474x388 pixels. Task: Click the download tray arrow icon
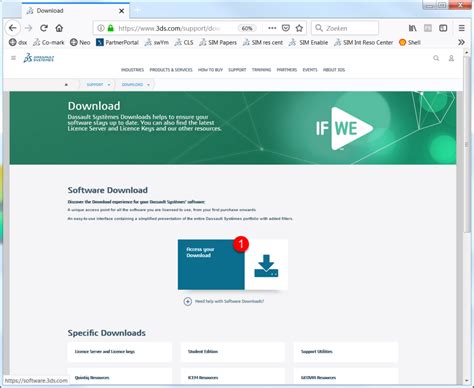click(266, 266)
